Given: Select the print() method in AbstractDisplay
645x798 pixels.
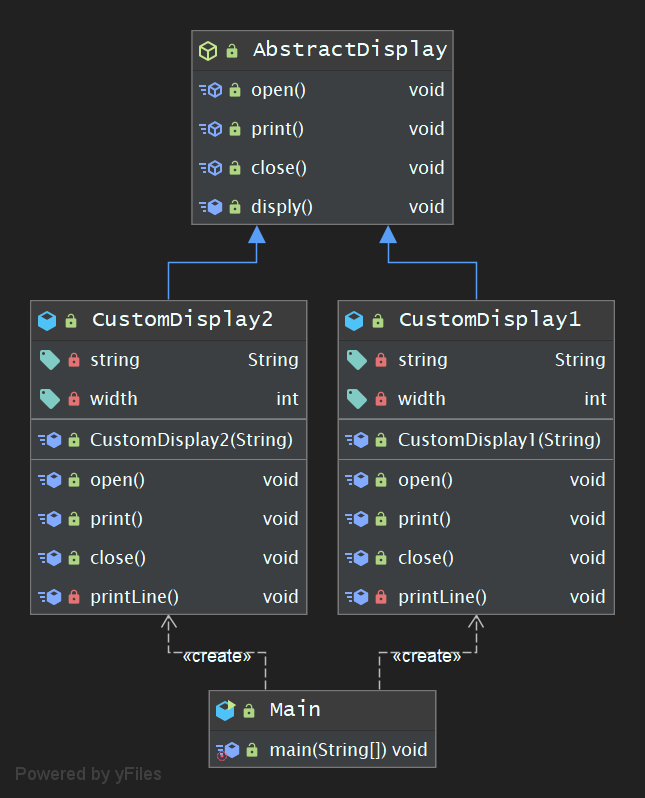Looking at the screenshot, I should click(x=277, y=129).
